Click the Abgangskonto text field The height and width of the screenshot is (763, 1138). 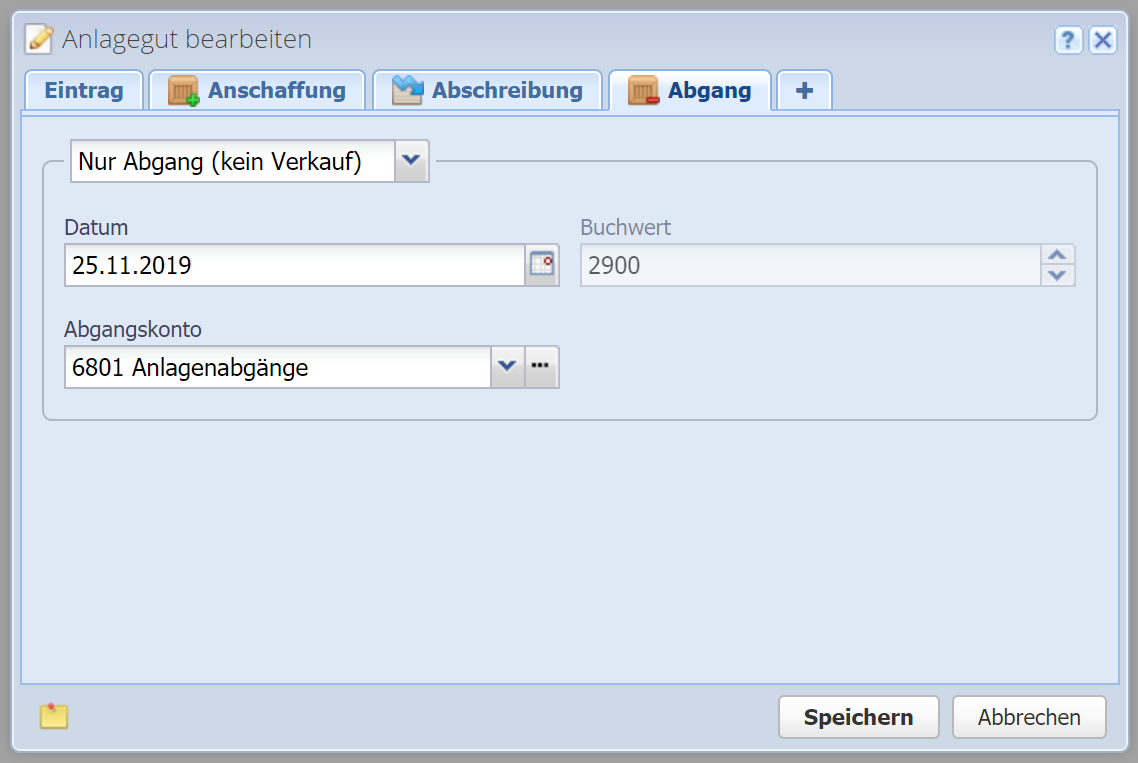(277, 367)
